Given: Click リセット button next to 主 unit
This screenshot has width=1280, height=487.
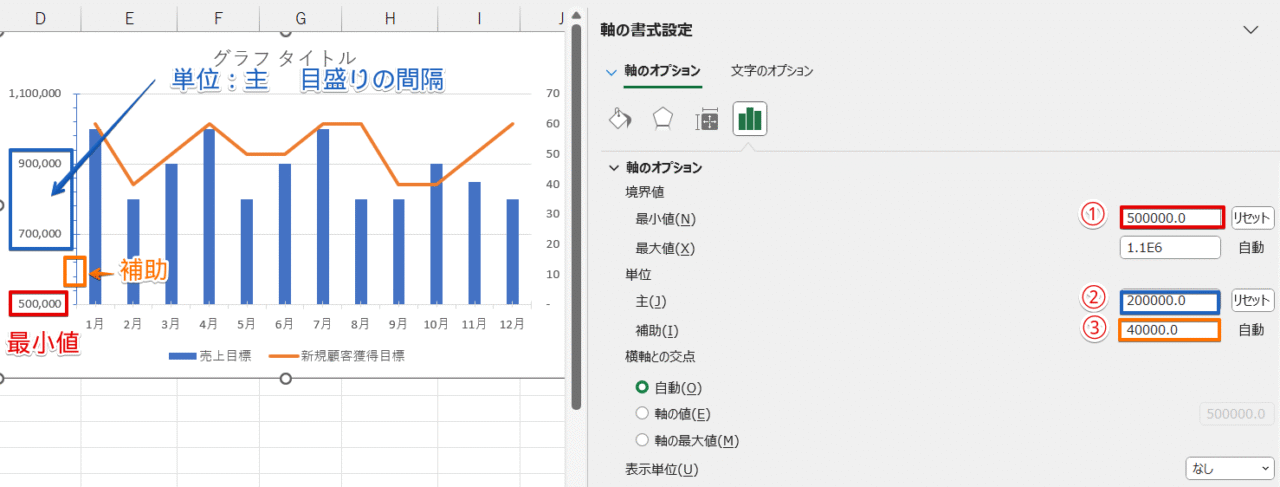Looking at the screenshot, I should click(1252, 300).
